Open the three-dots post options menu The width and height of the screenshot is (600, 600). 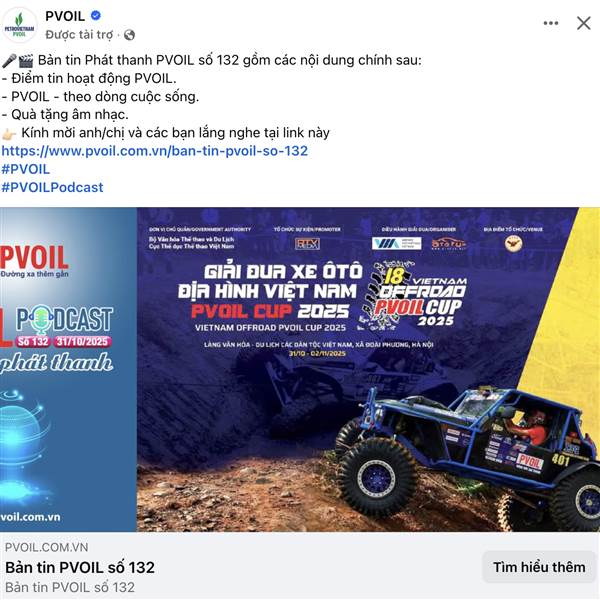551,23
